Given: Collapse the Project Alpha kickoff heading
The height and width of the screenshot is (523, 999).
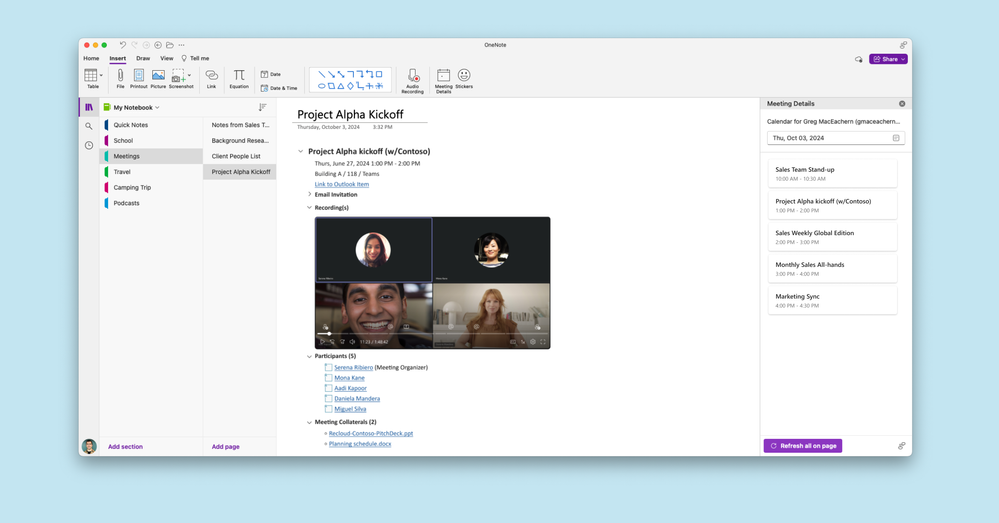Looking at the screenshot, I should pos(301,152).
